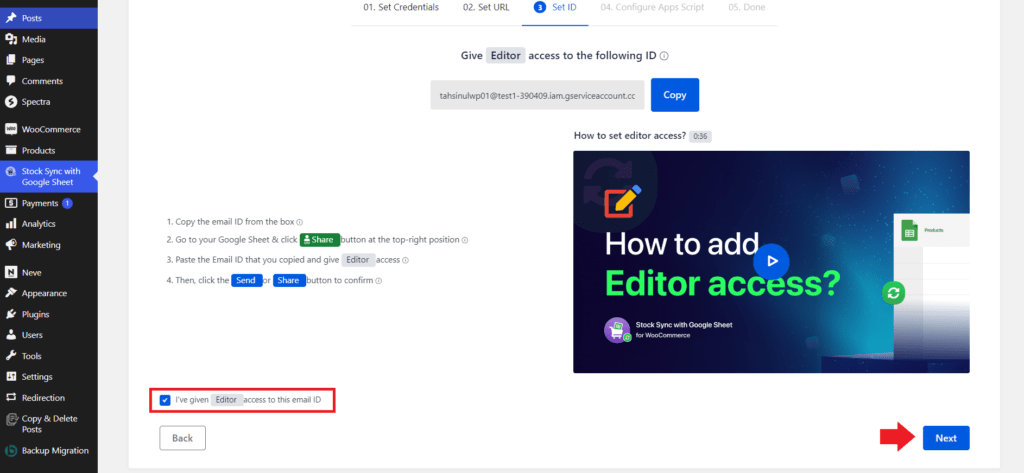Click the Stock Sync with Google Sheet icon
The height and width of the screenshot is (473, 1024).
pos(10,172)
